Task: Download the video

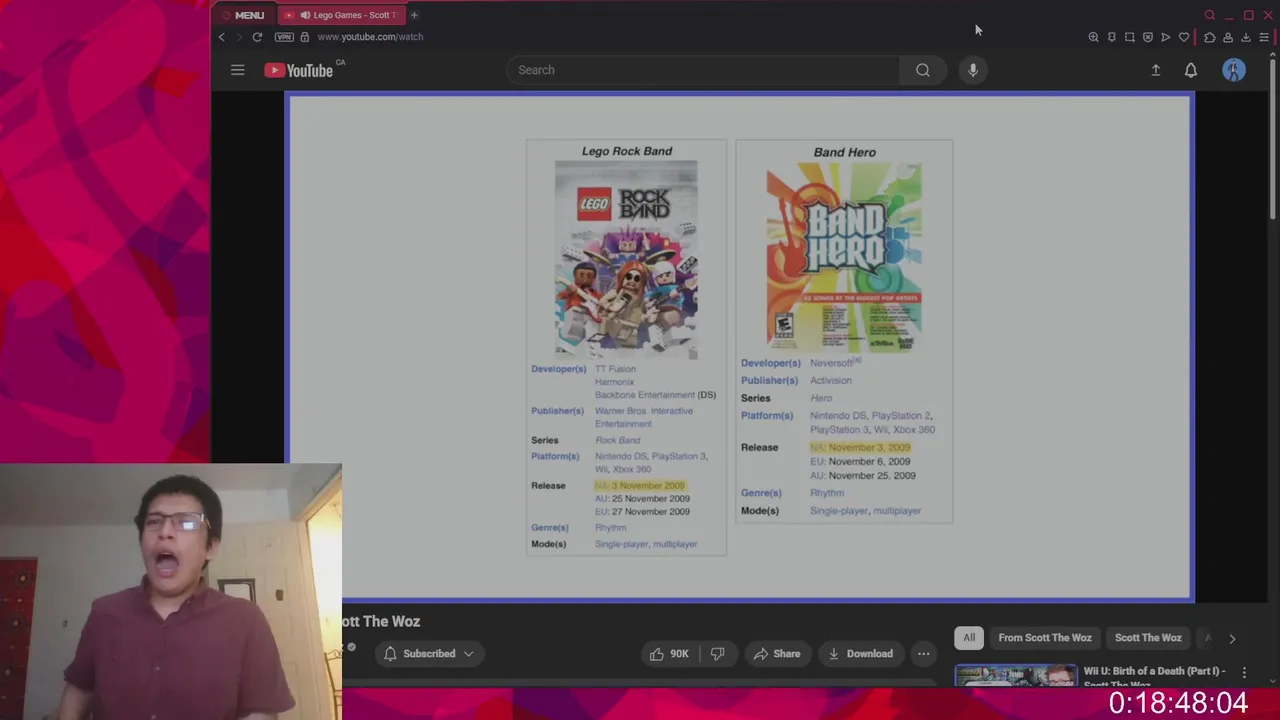Action: pos(860,654)
